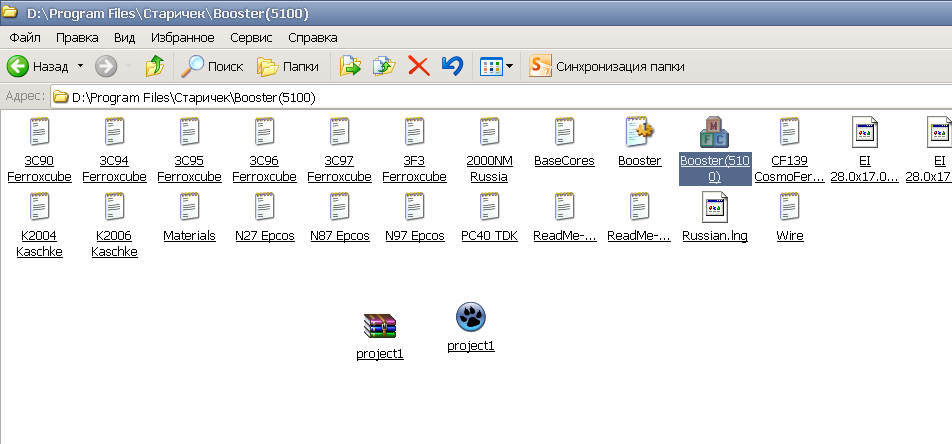Select the Russian.lng language file
Image resolution: width=952 pixels, height=444 pixels.
click(x=715, y=217)
